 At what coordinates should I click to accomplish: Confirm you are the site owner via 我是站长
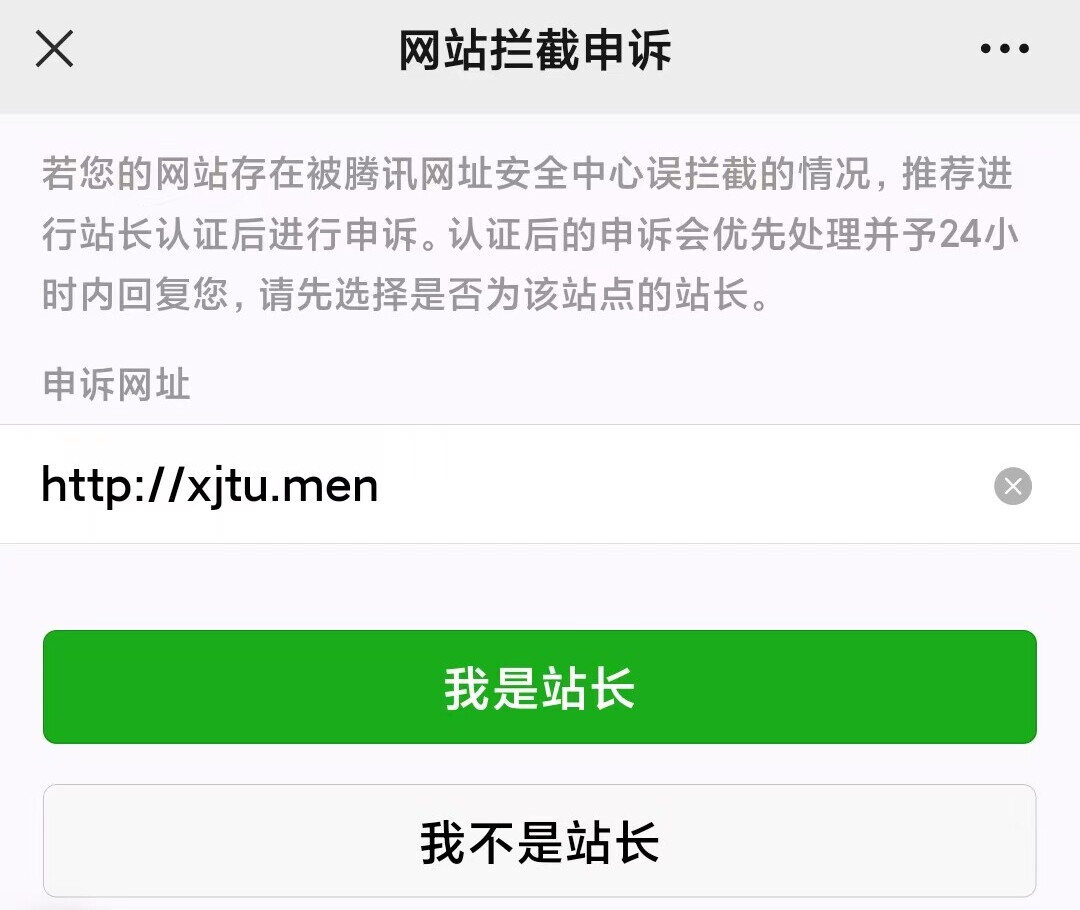[539, 687]
